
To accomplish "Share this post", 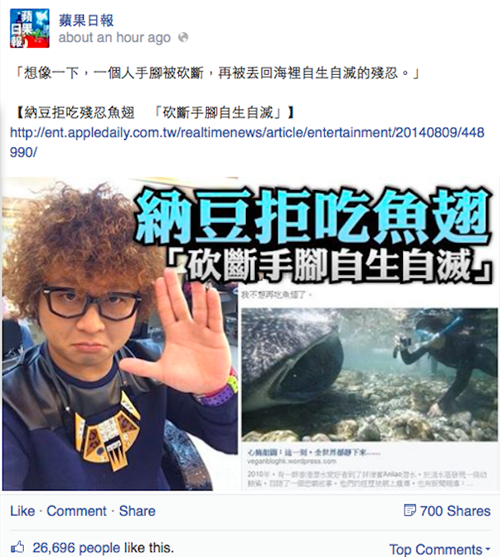I will pyautogui.click(x=137, y=511).
